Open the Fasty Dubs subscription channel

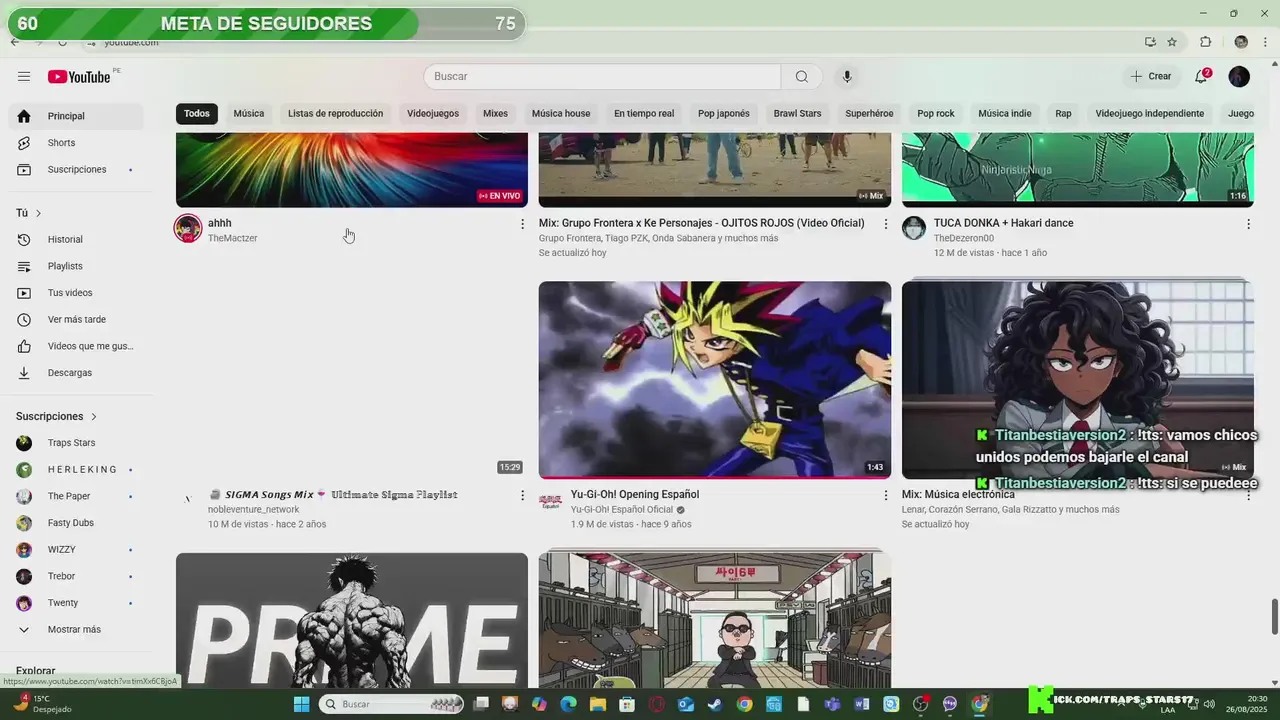76,523
